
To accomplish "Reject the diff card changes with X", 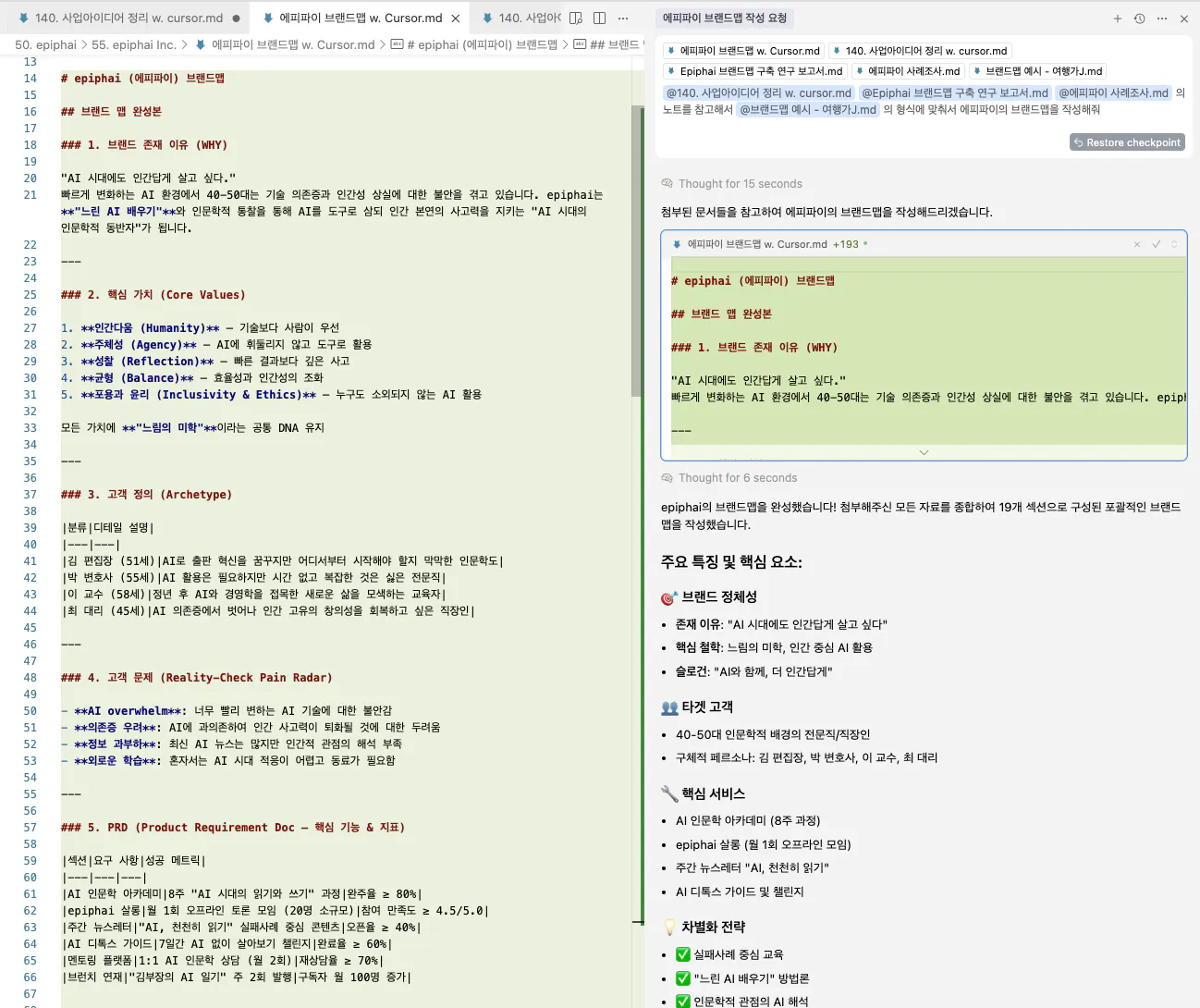I will pos(1137,244).
